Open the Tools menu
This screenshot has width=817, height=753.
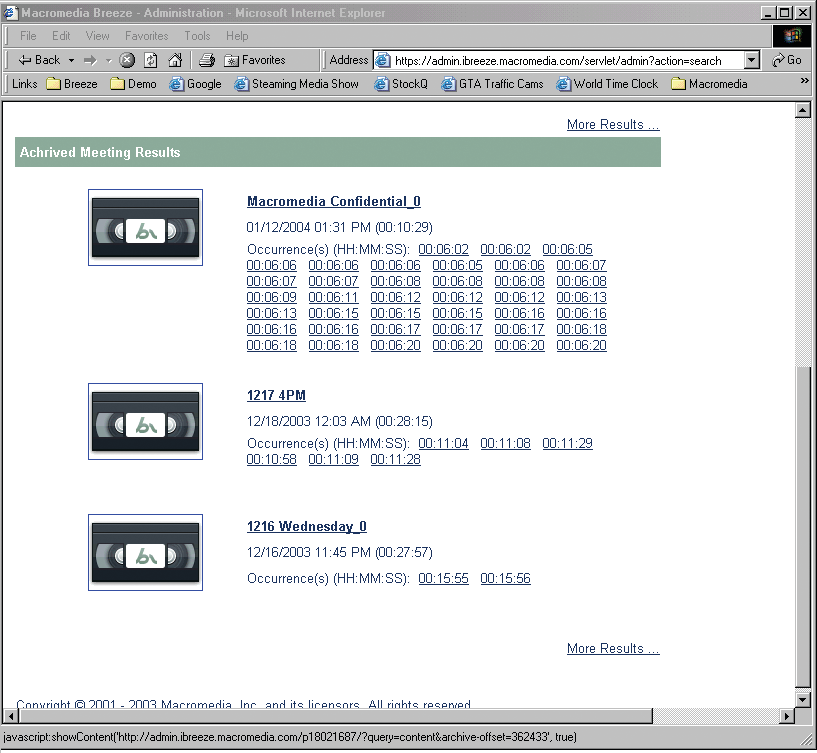(197, 36)
